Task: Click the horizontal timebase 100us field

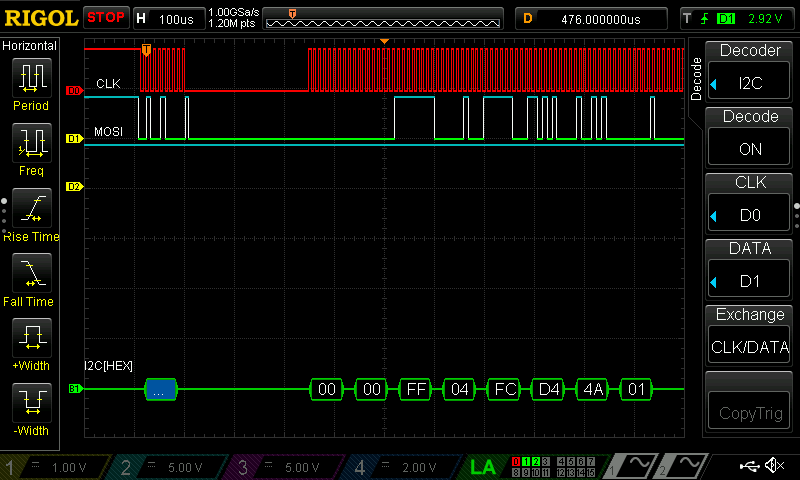Action: pyautogui.click(x=170, y=19)
